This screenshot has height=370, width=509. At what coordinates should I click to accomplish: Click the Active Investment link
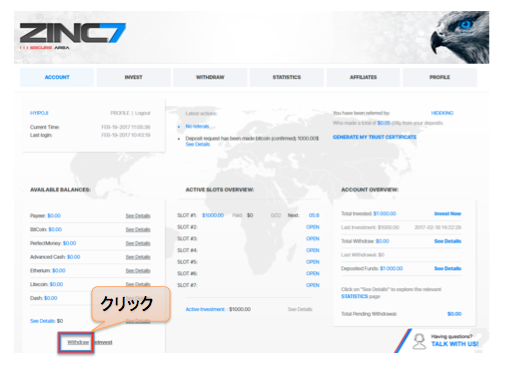[205, 309]
